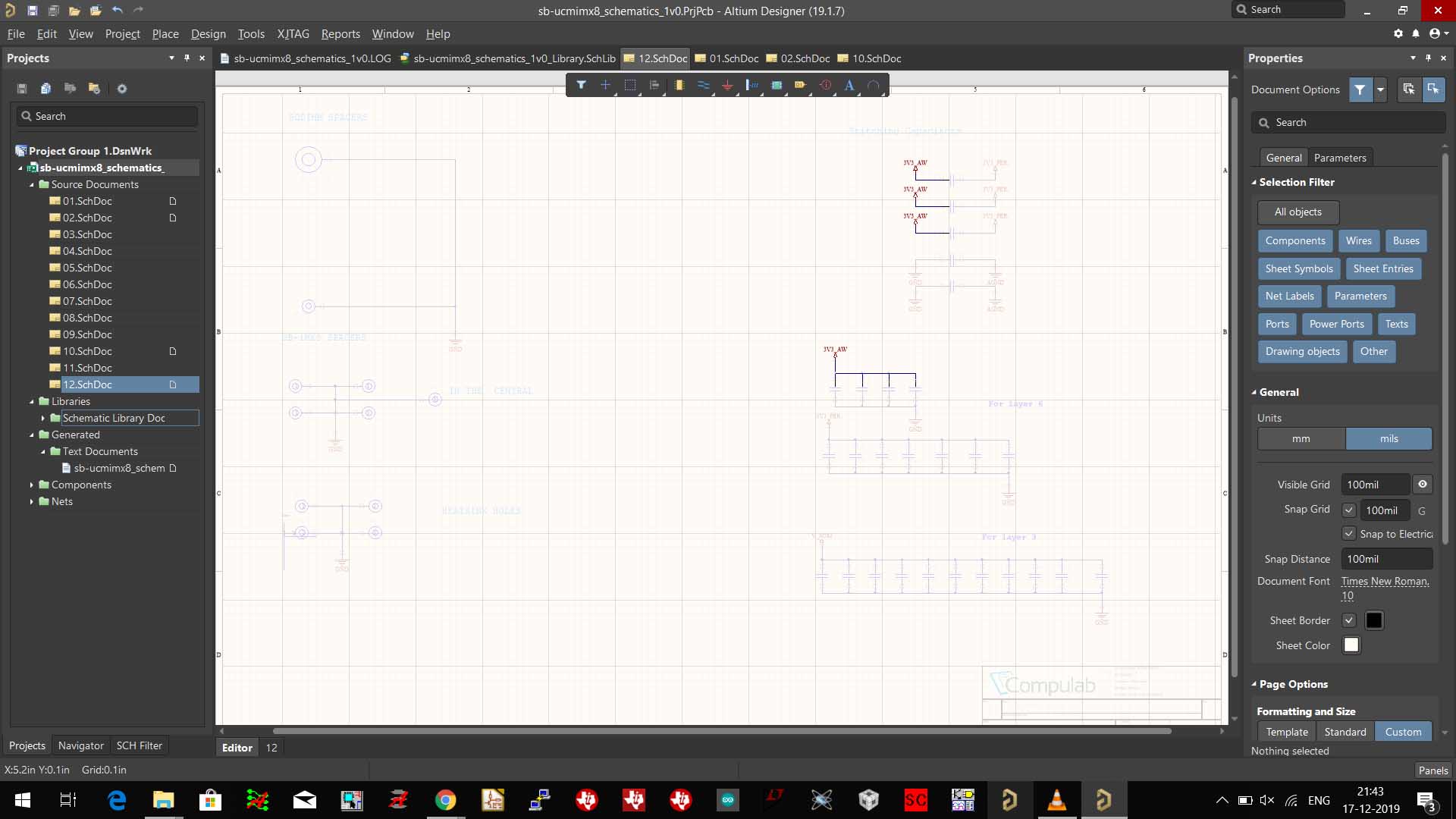
Task: Open the Design menu
Action: pyautogui.click(x=208, y=34)
